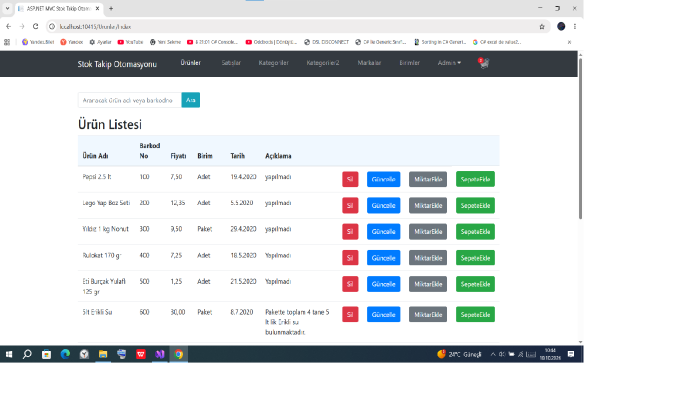The width and height of the screenshot is (700, 394).
Task: Open the Kategoriler nav item
Action: pyautogui.click(x=274, y=63)
